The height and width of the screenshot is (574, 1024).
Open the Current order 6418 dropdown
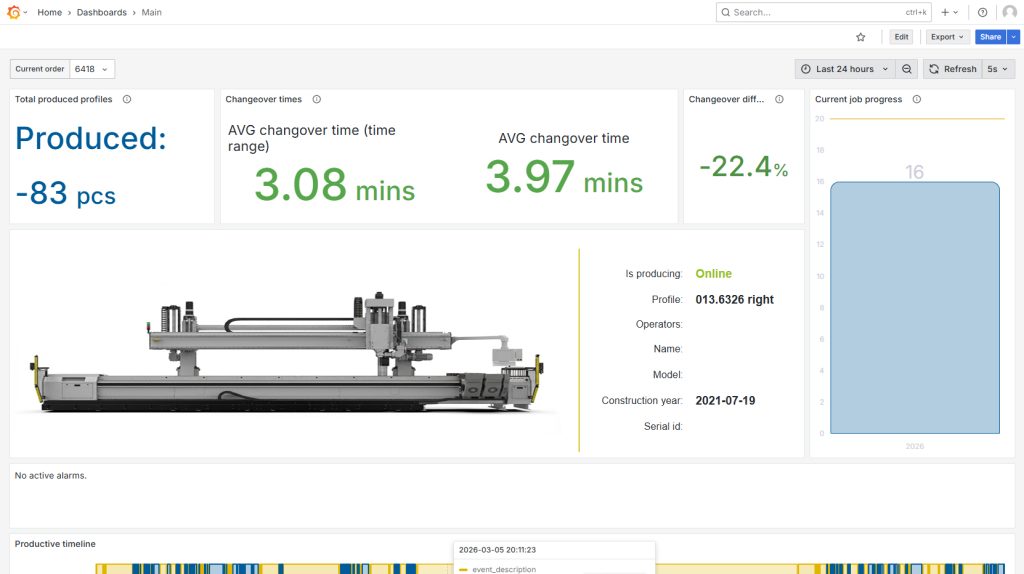pos(92,69)
